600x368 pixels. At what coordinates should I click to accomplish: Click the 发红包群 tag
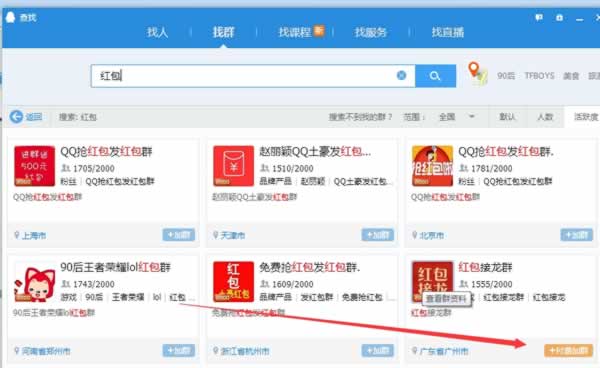pyautogui.click(x=316, y=297)
